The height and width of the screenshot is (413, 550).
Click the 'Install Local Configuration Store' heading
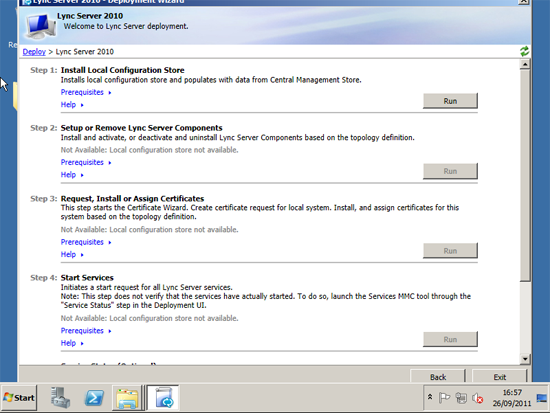click(122, 70)
